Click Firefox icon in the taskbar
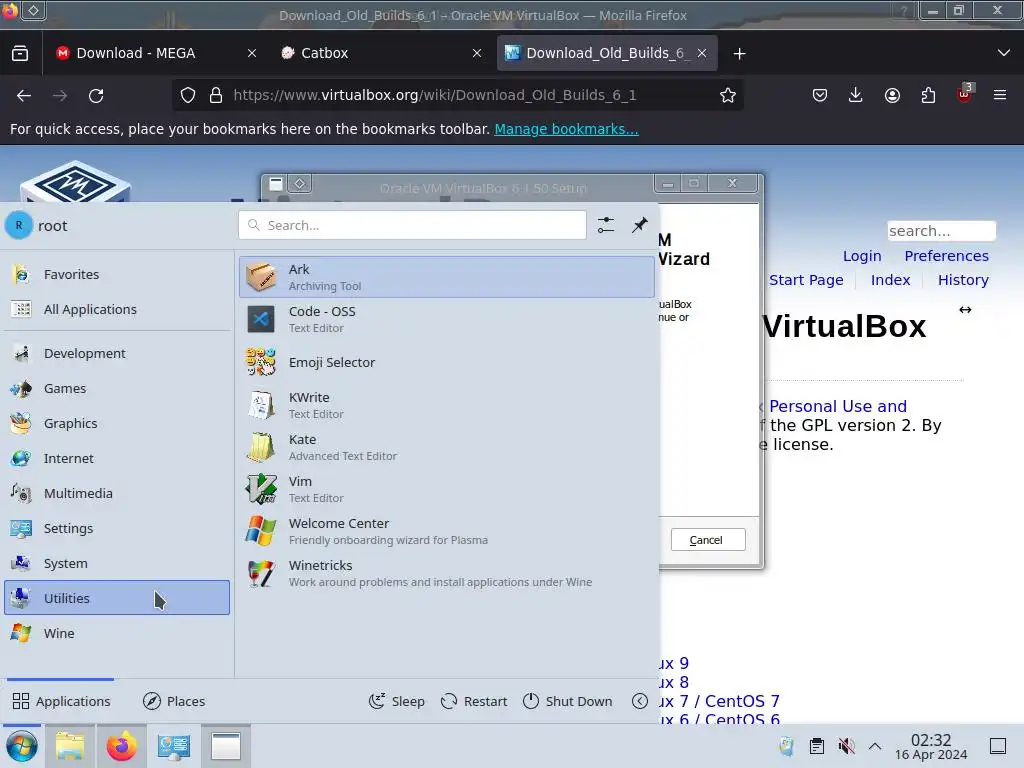Viewport: 1024px width, 768px height. click(121, 746)
